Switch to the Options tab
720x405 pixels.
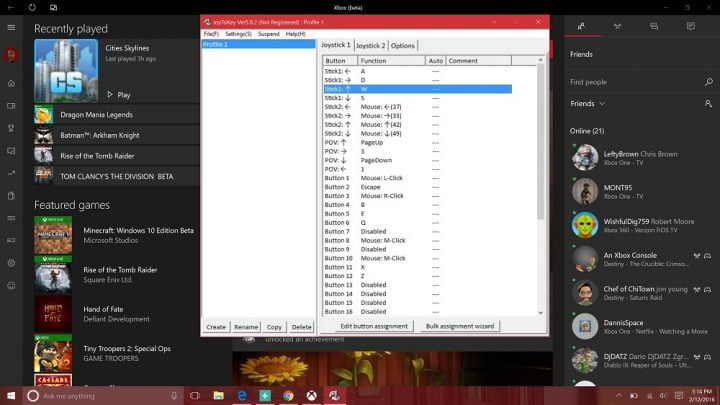(x=403, y=45)
